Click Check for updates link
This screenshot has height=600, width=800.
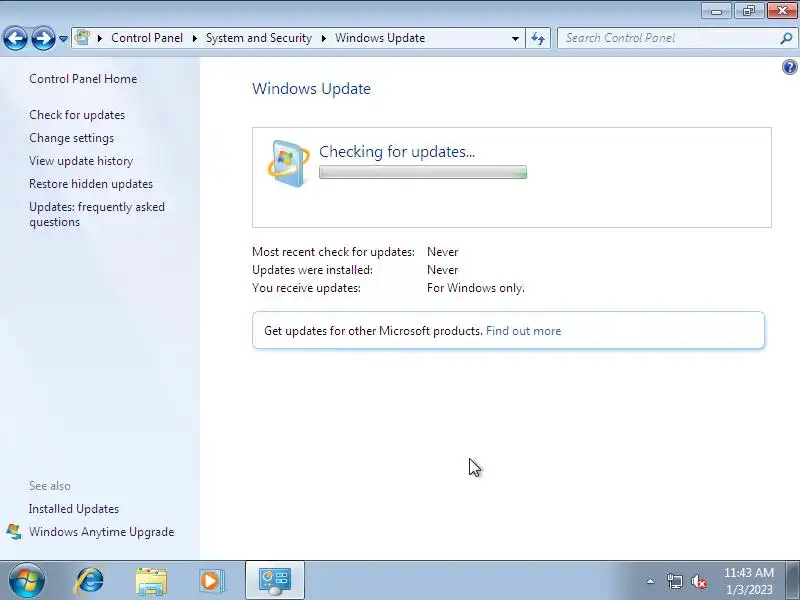pos(77,115)
